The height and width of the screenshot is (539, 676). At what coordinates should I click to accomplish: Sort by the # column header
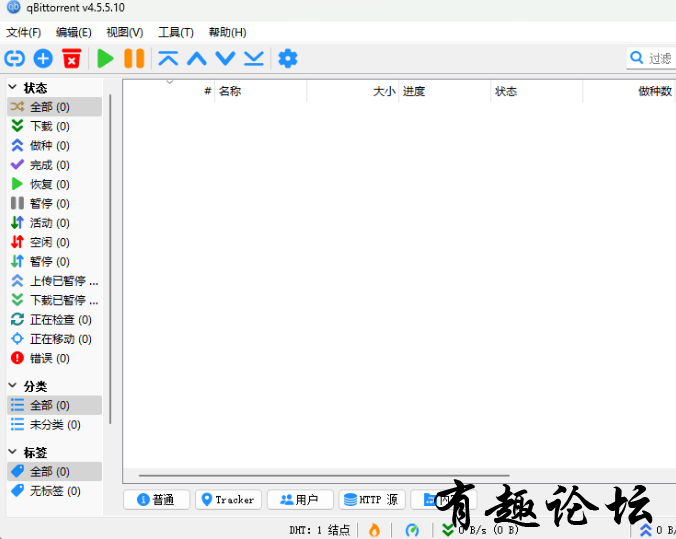[169, 91]
